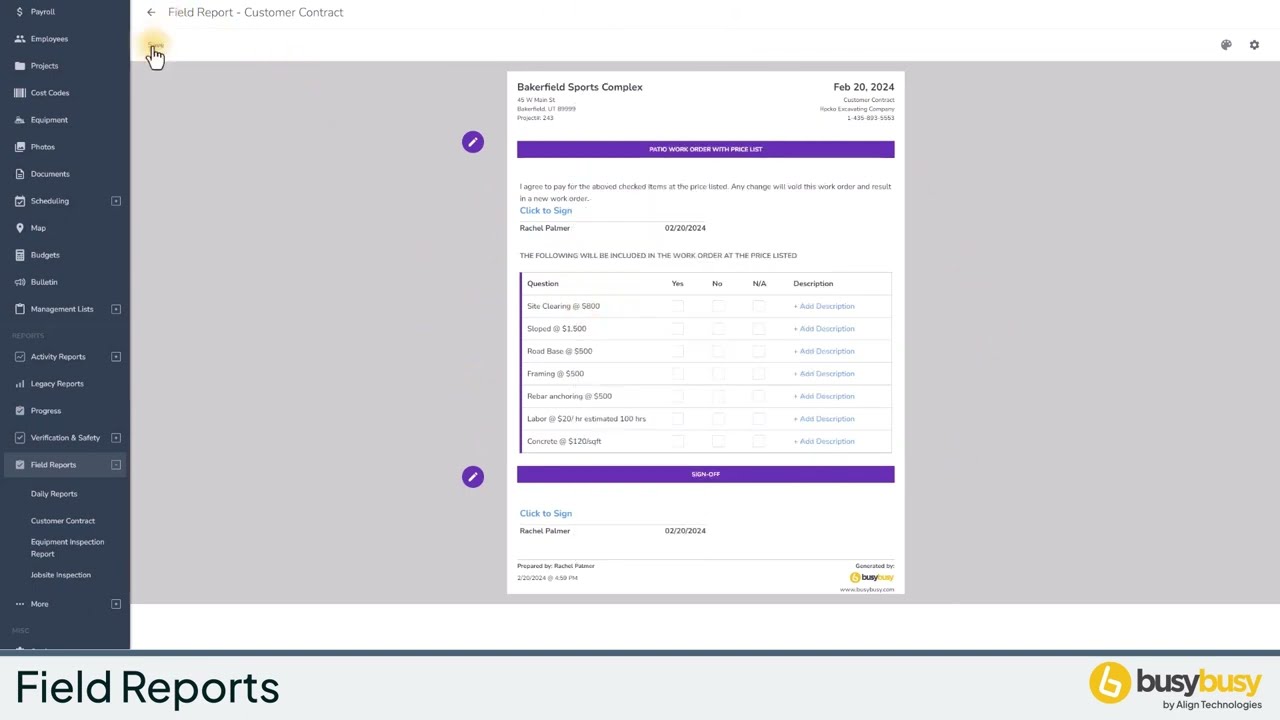This screenshot has height=720, width=1280.
Task: Click Bakerfield Sports Complex title
Action: coord(580,87)
